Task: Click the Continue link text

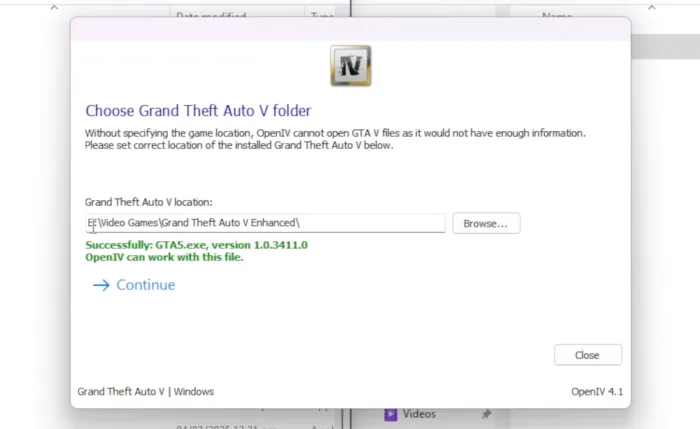Action: click(x=145, y=285)
